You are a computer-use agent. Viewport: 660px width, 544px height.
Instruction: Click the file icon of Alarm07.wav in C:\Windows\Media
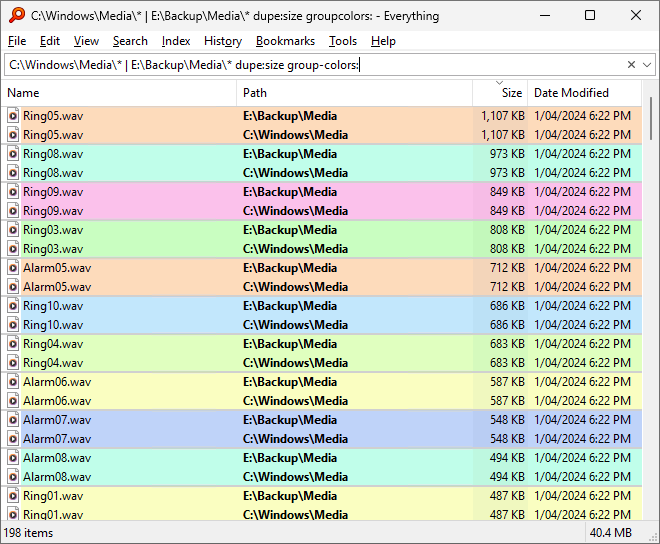click(x=13, y=439)
